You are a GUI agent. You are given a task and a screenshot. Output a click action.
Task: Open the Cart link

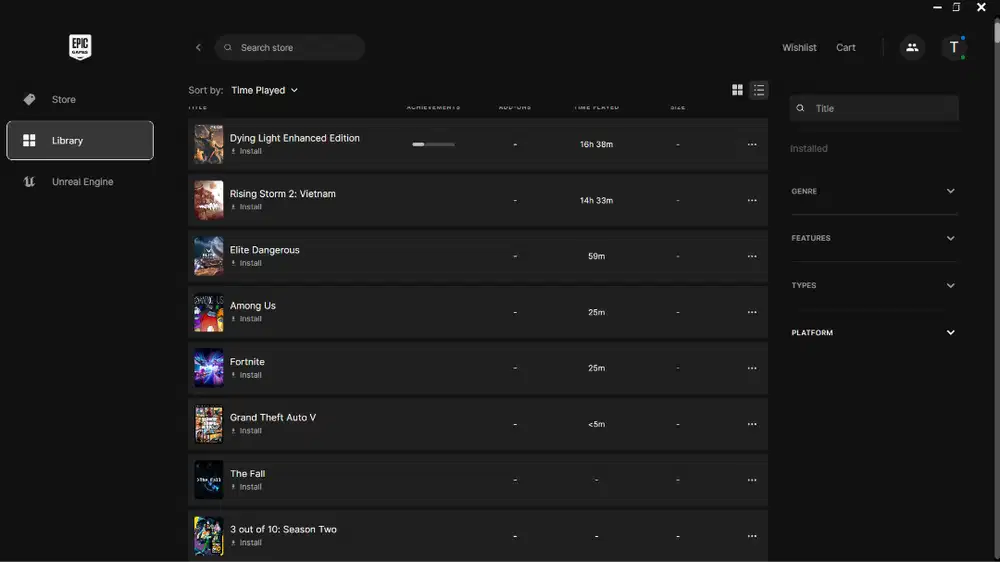[x=846, y=47]
